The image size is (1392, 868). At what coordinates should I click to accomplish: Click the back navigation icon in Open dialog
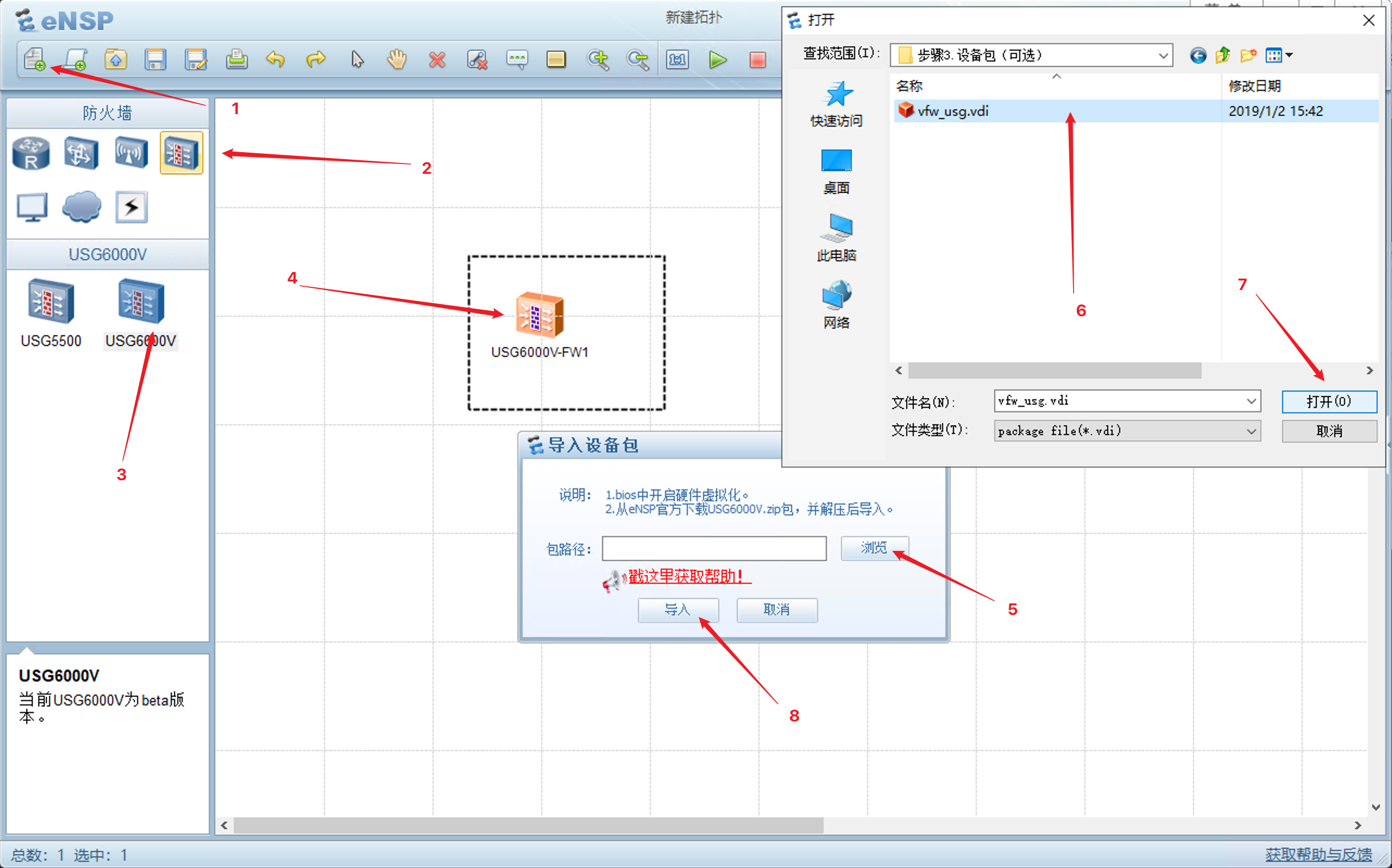(x=1197, y=56)
